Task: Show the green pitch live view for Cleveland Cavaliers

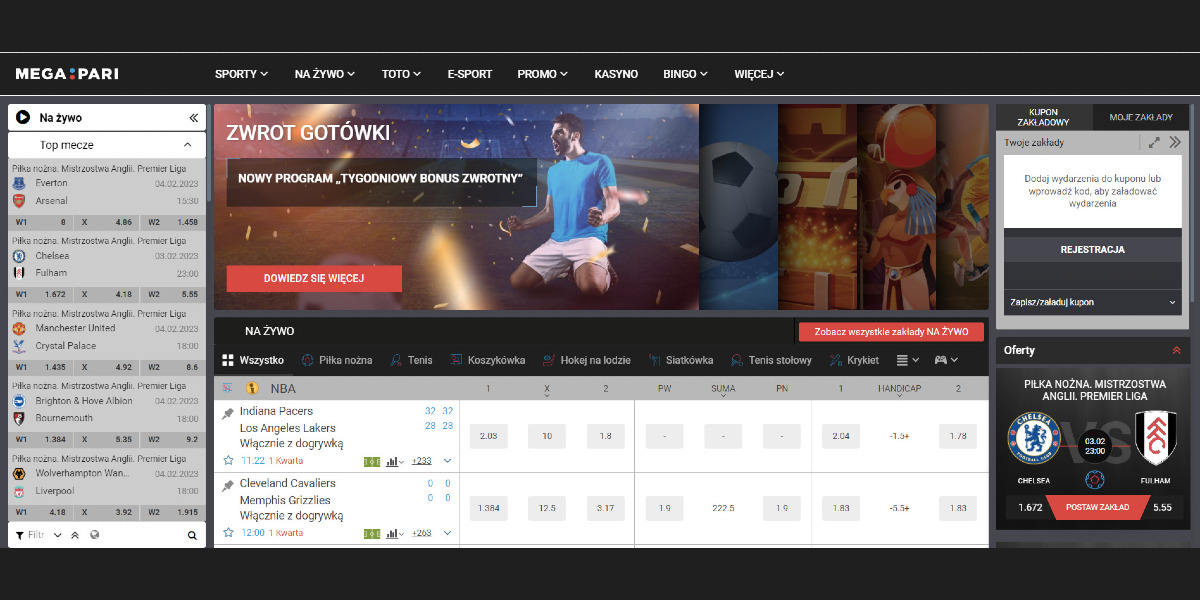Action: pyautogui.click(x=372, y=533)
